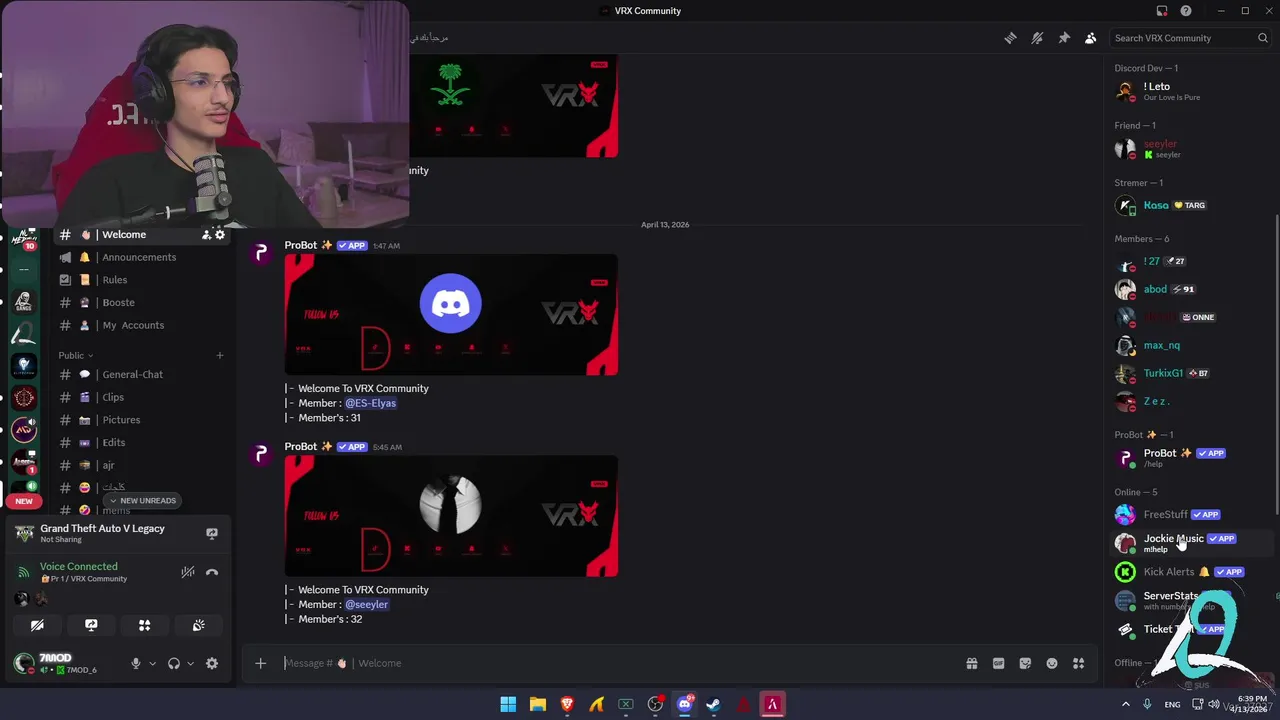
Task: Create invite icon on Welcome channel
Action: (x=206, y=235)
